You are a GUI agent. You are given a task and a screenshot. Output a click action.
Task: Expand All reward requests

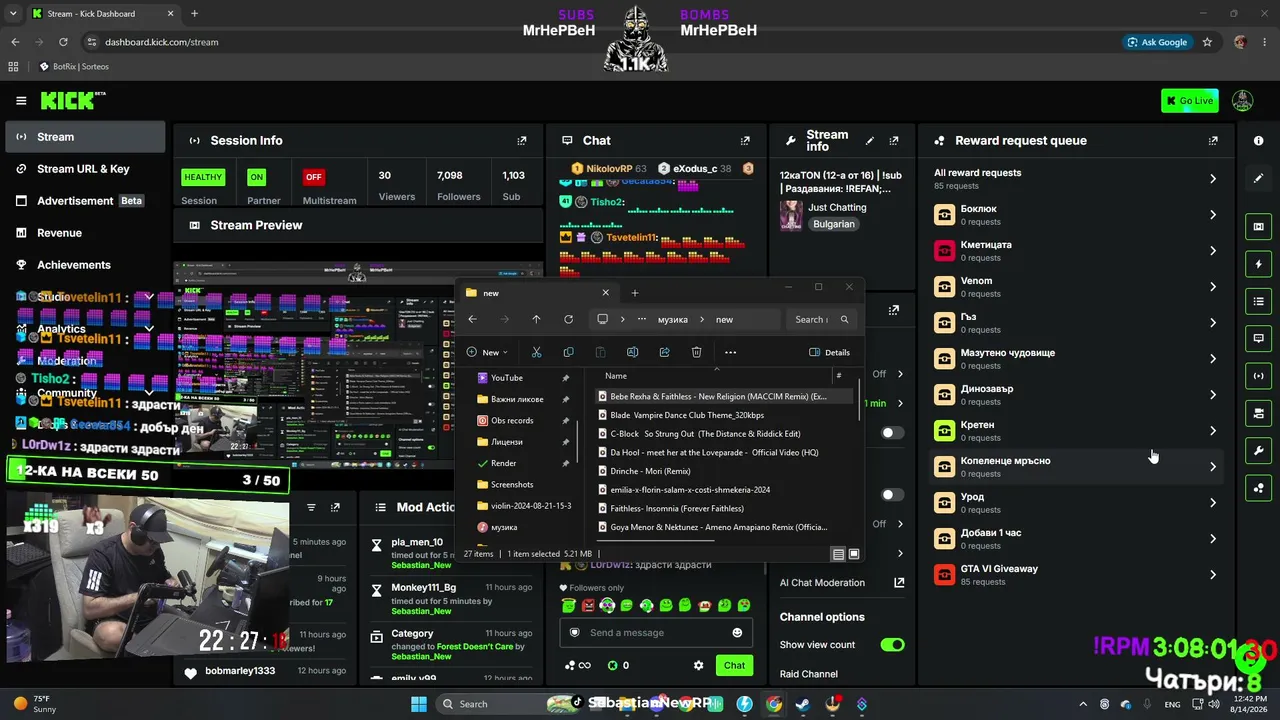pyautogui.click(x=1213, y=179)
